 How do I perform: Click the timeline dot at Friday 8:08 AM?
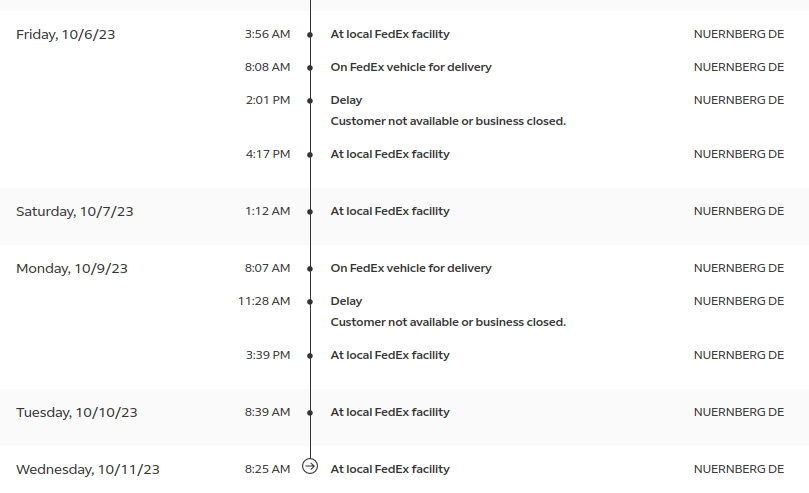(x=310, y=68)
